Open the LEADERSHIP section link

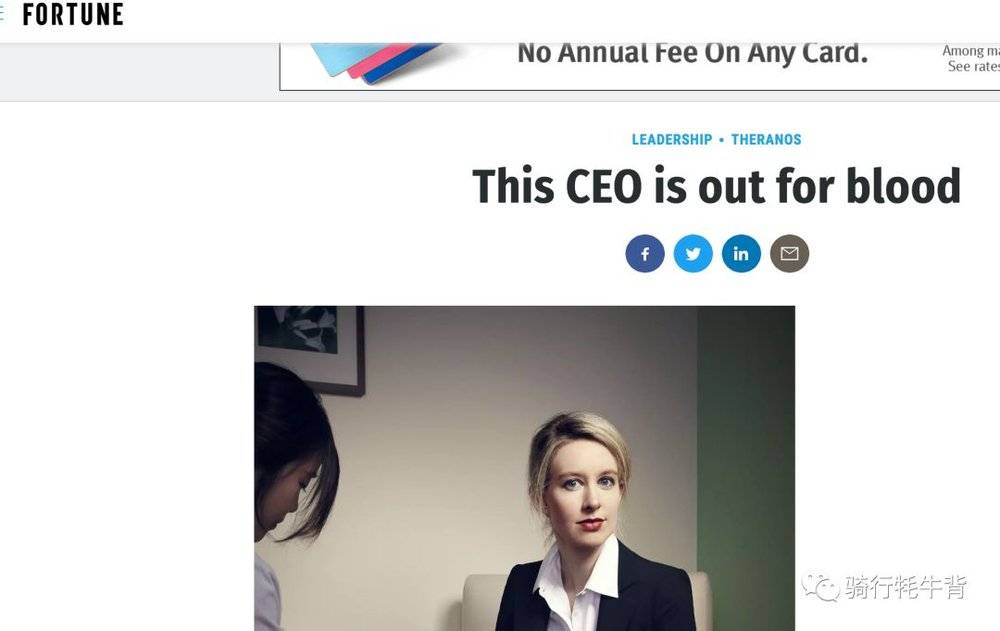(672, 140)
